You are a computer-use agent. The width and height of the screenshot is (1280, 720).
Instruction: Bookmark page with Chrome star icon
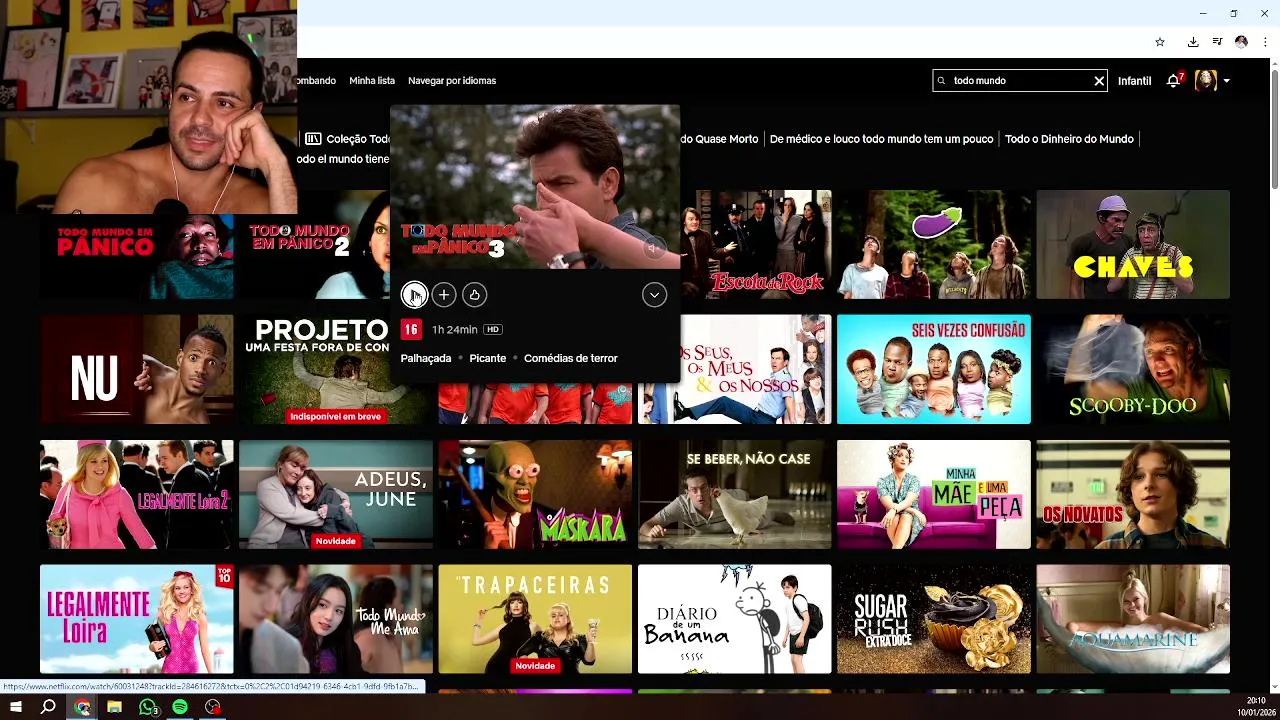pyautogui.click(x=1160, y=42)
